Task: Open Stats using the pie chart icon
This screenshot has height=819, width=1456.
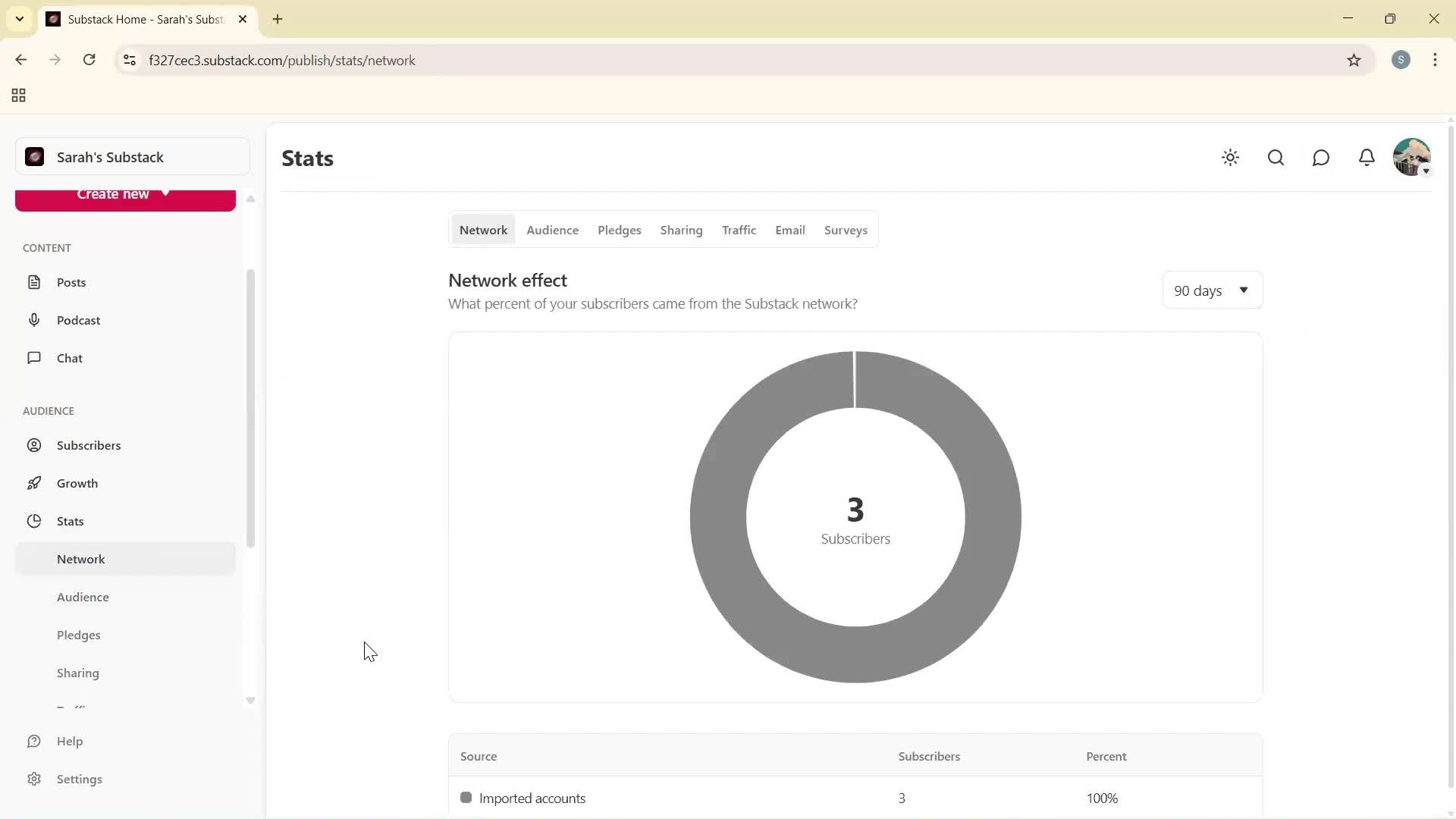Action: pos(35,521)
